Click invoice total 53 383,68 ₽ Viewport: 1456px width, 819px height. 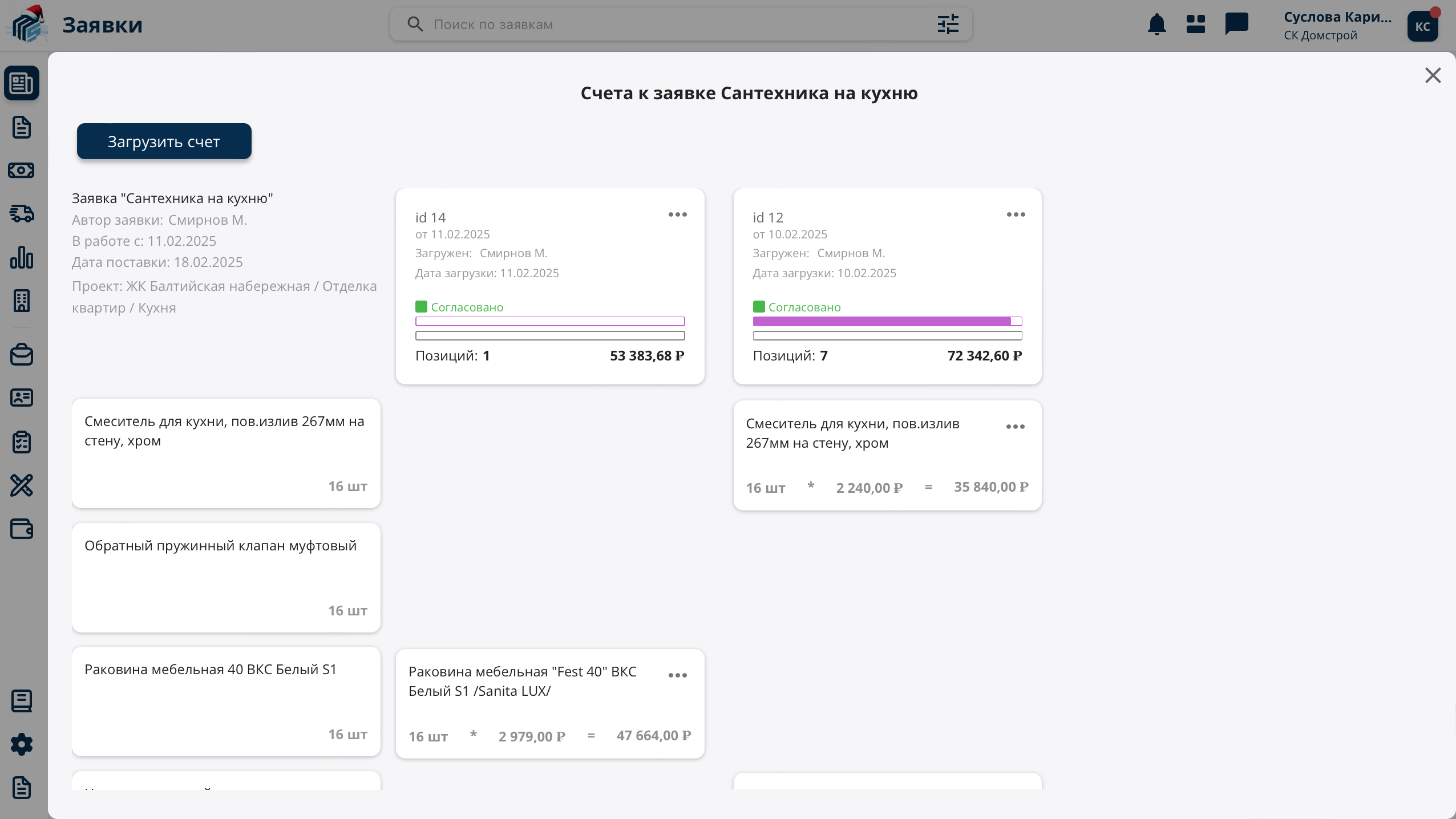pos(647,356)
